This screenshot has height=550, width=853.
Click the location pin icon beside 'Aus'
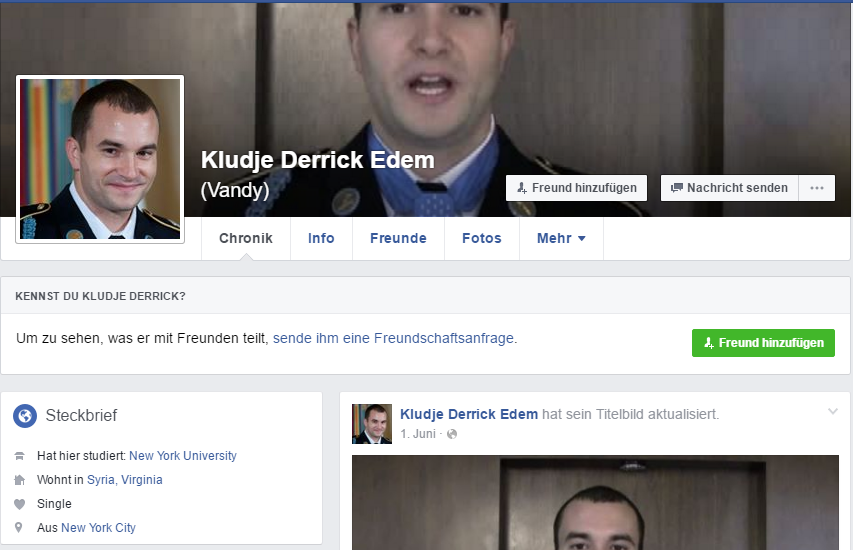(x=19, y=528)
